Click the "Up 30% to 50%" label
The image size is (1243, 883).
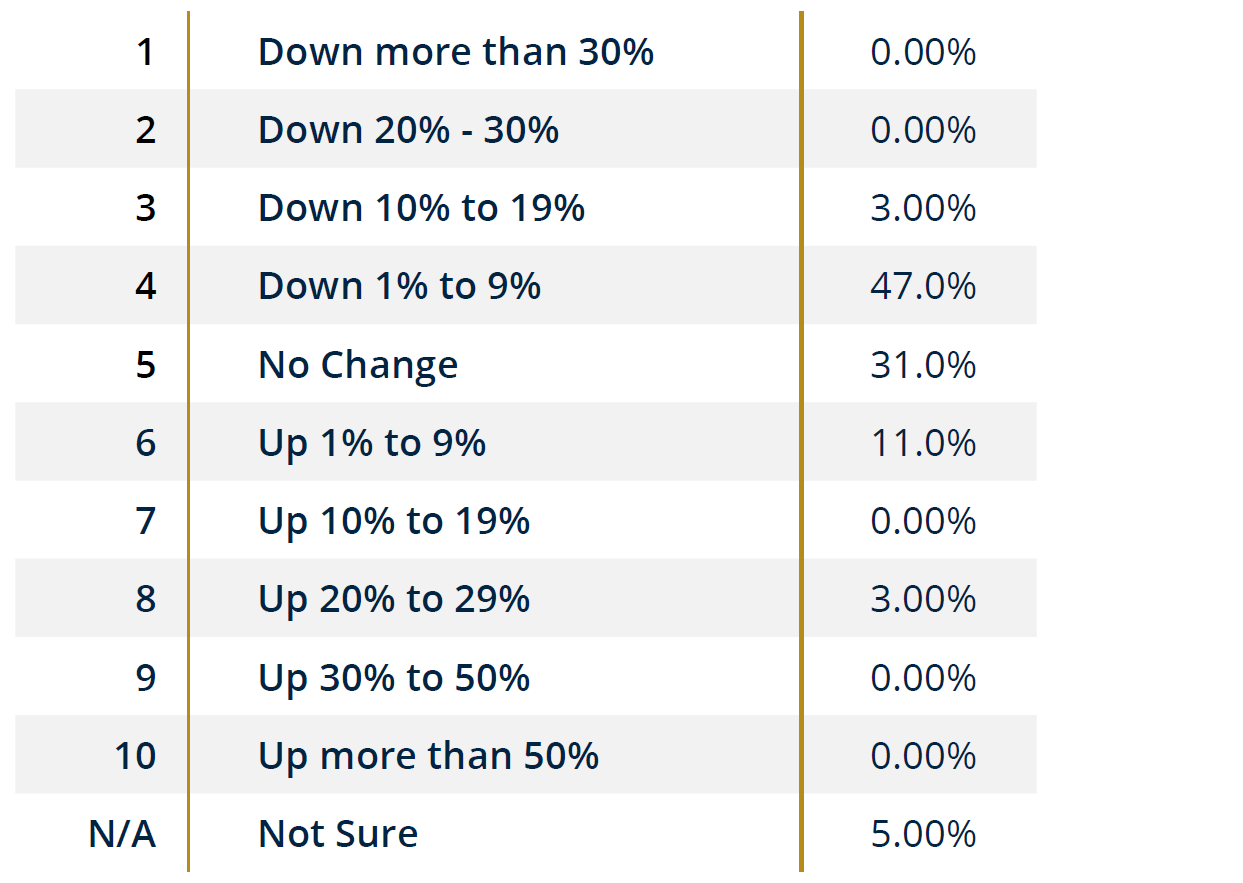394,678
